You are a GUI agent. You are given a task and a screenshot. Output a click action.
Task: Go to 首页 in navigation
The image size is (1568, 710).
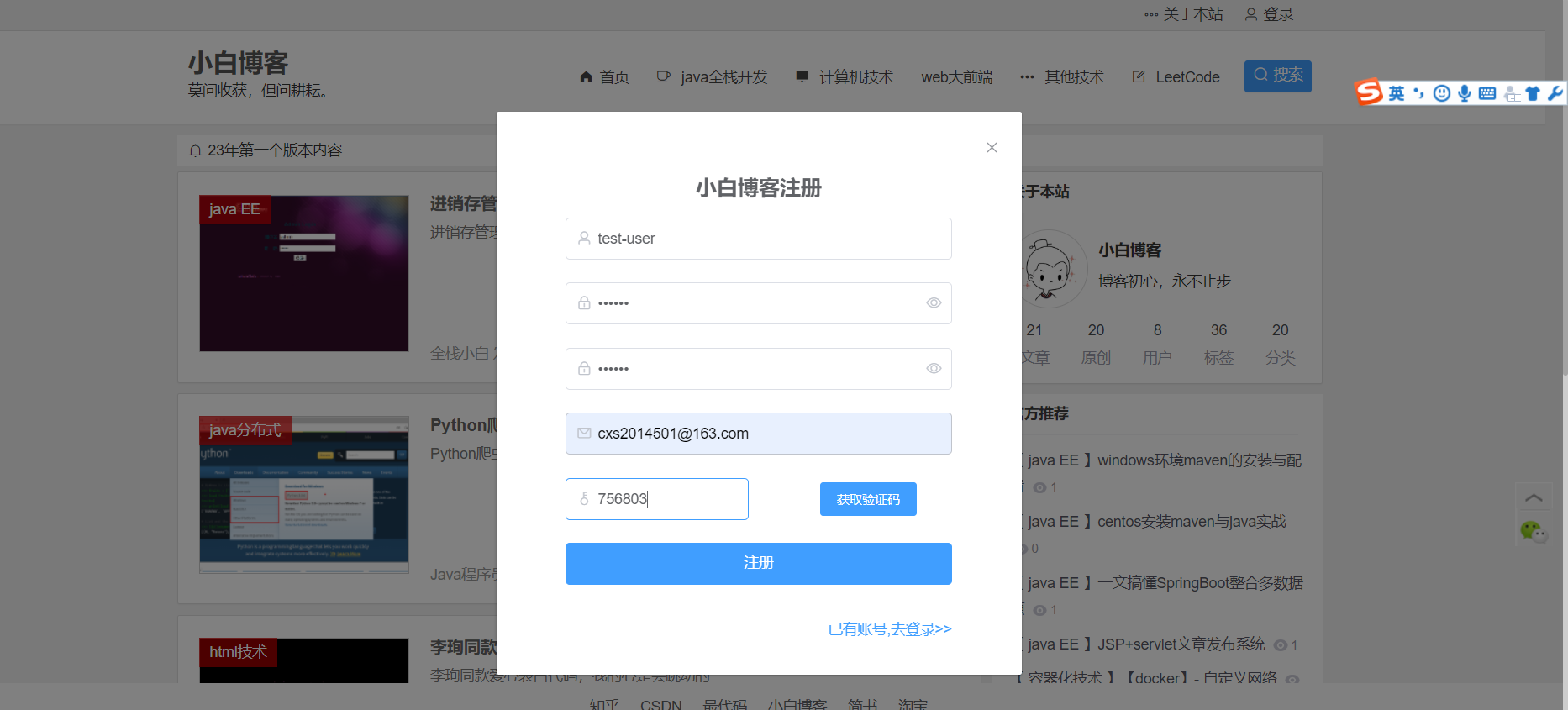click(x=614, y=77)
